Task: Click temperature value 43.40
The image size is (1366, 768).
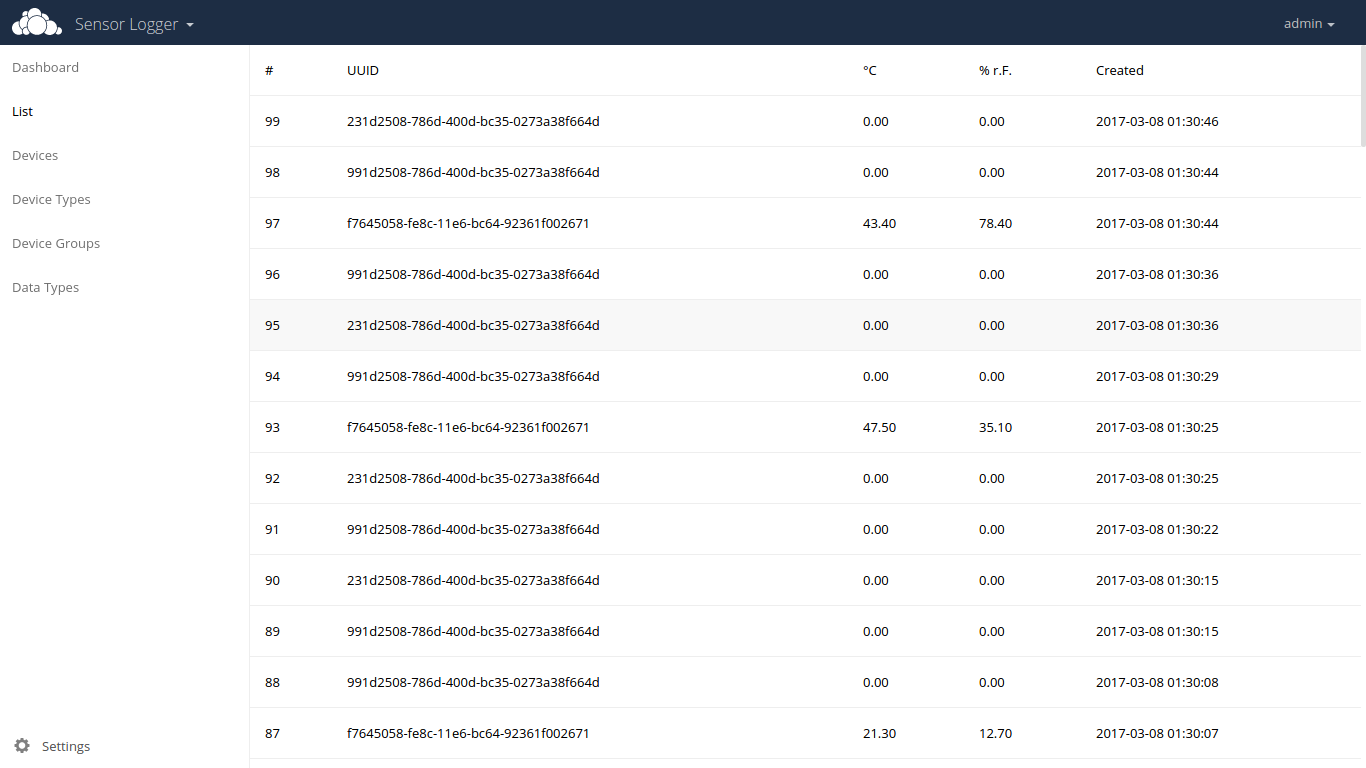Action: [x=880, y=224]
